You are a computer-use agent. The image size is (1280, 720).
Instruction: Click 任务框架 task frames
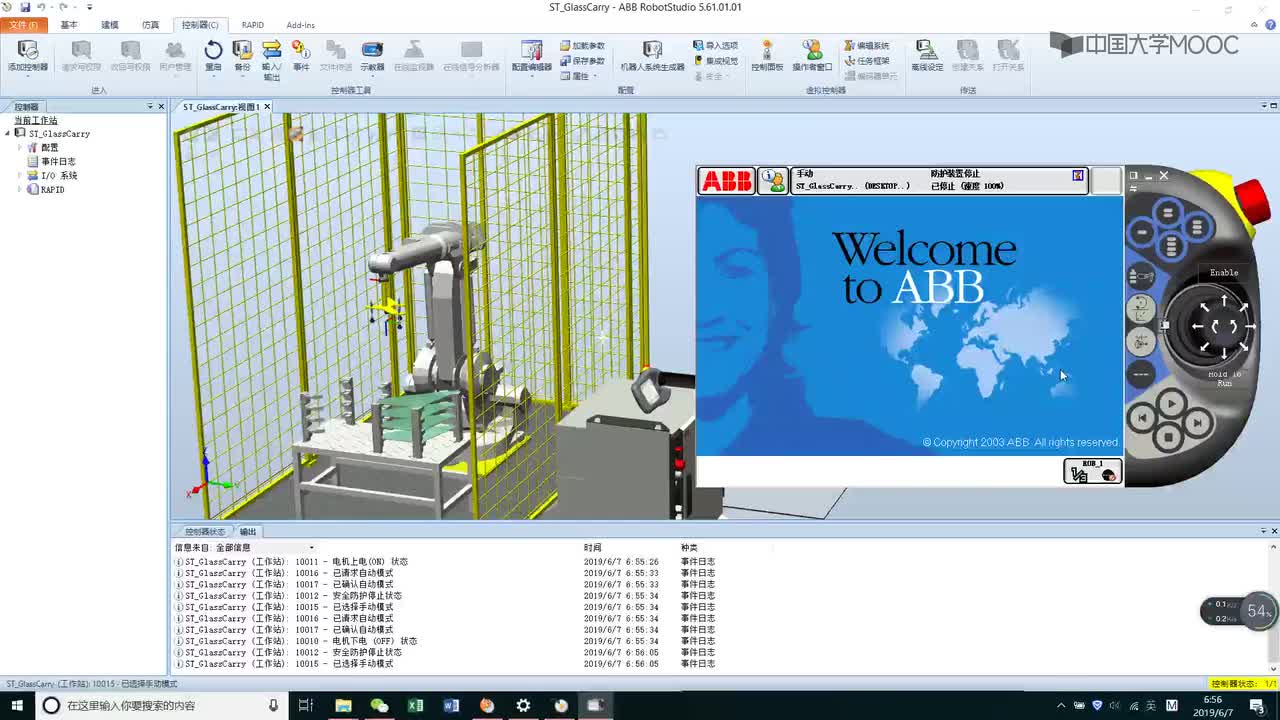(867, 61)
